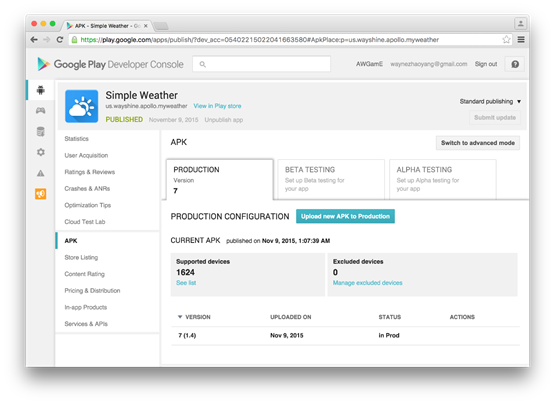This screenshot has width=555, height=404.
Task: Click the Submit update button
Action: point(495,118)
